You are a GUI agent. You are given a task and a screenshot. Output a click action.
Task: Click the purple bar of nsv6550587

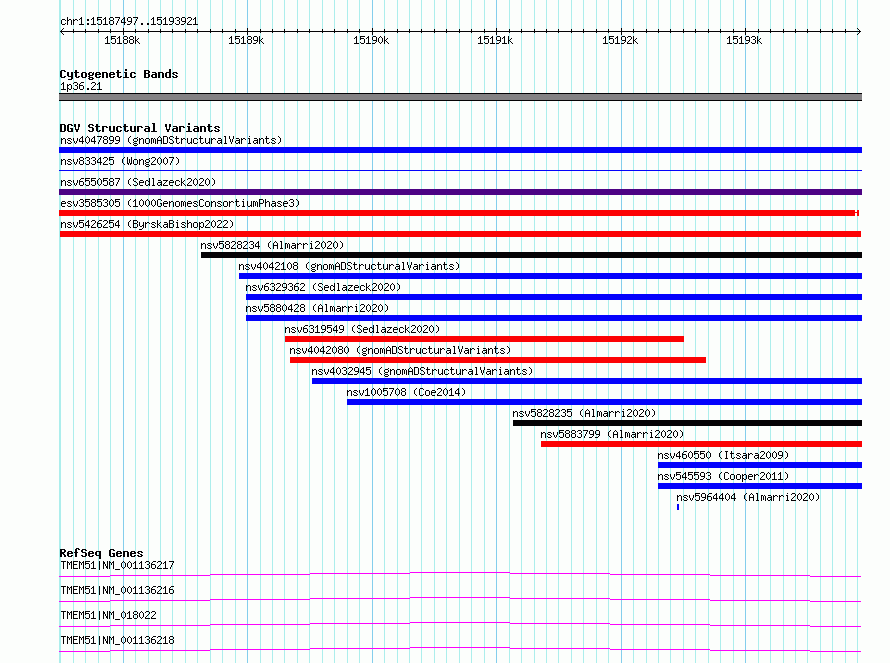[460, 192]
